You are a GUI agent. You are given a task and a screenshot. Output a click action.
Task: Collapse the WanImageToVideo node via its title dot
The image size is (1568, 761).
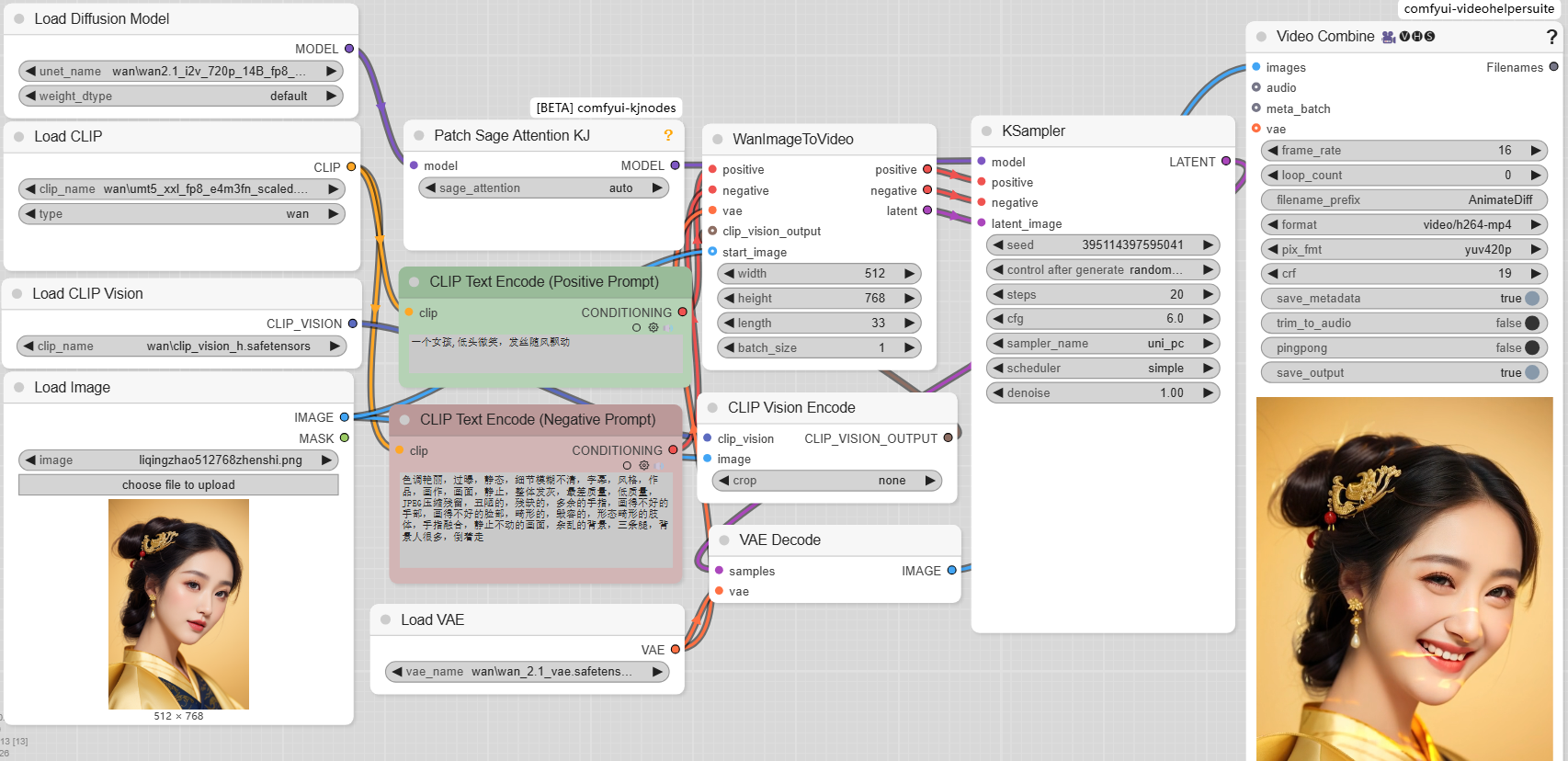click(717, 139)
